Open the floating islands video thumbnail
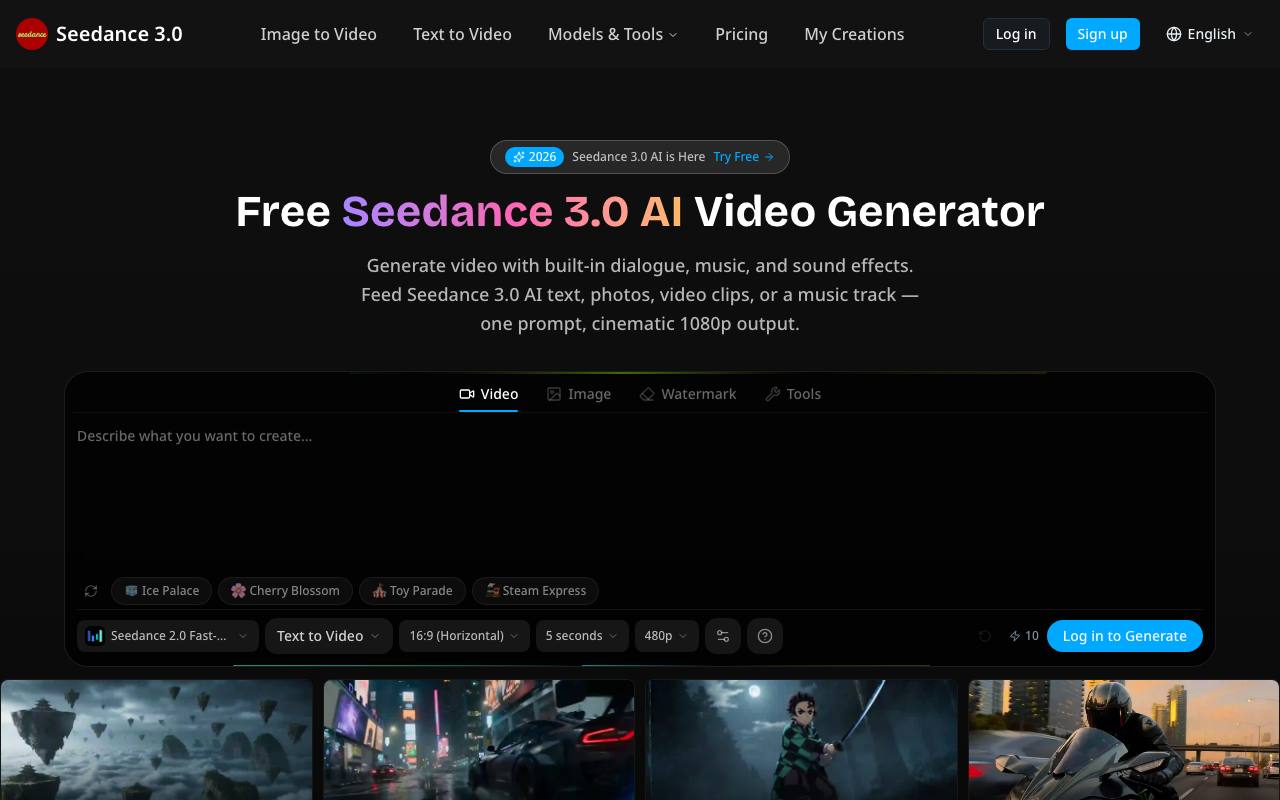Image resolution: width=1280 pixels, height=800 pixels. pyautogui.click(x=157, y=740)
